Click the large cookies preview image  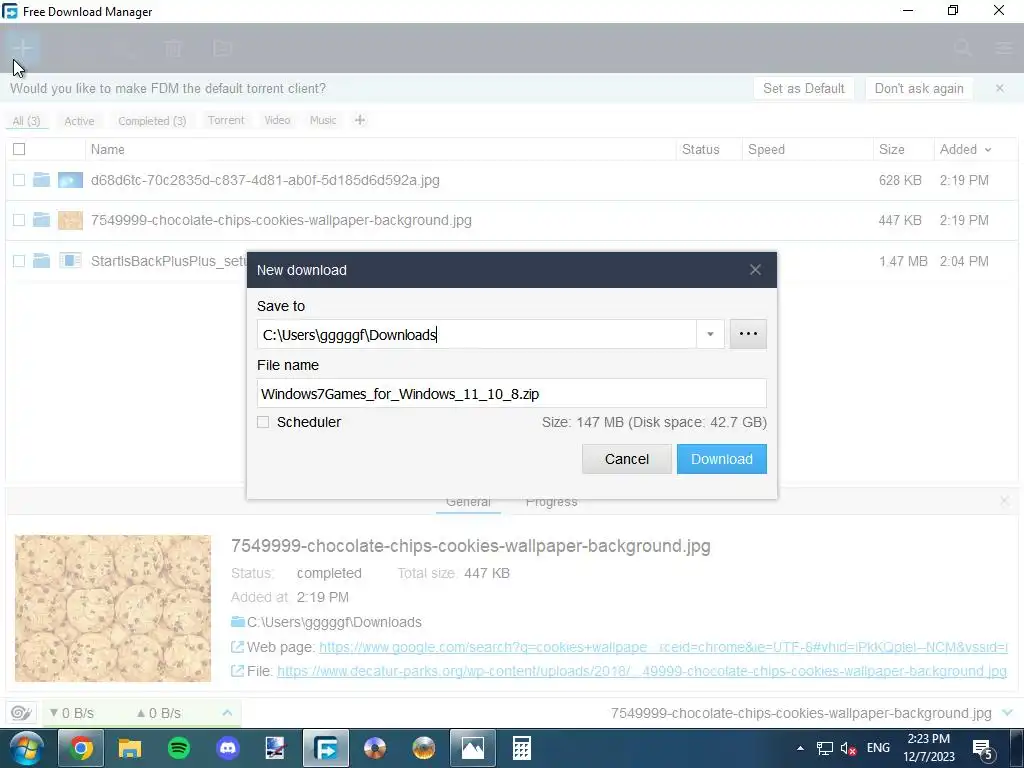tap(113, 608)
